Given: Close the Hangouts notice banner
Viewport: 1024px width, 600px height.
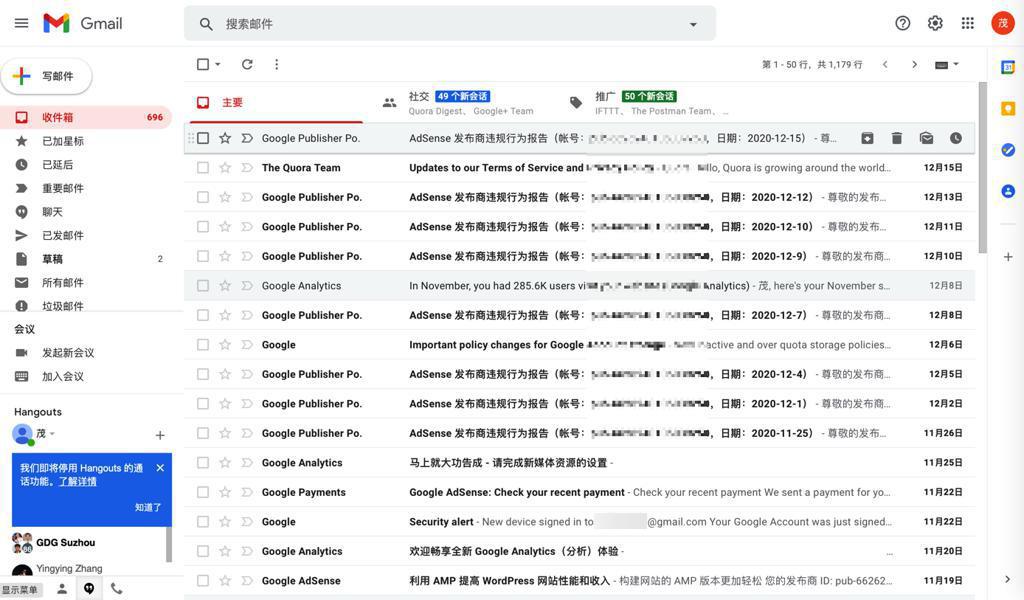Looking at the screenshot, I should click(160, 468).
